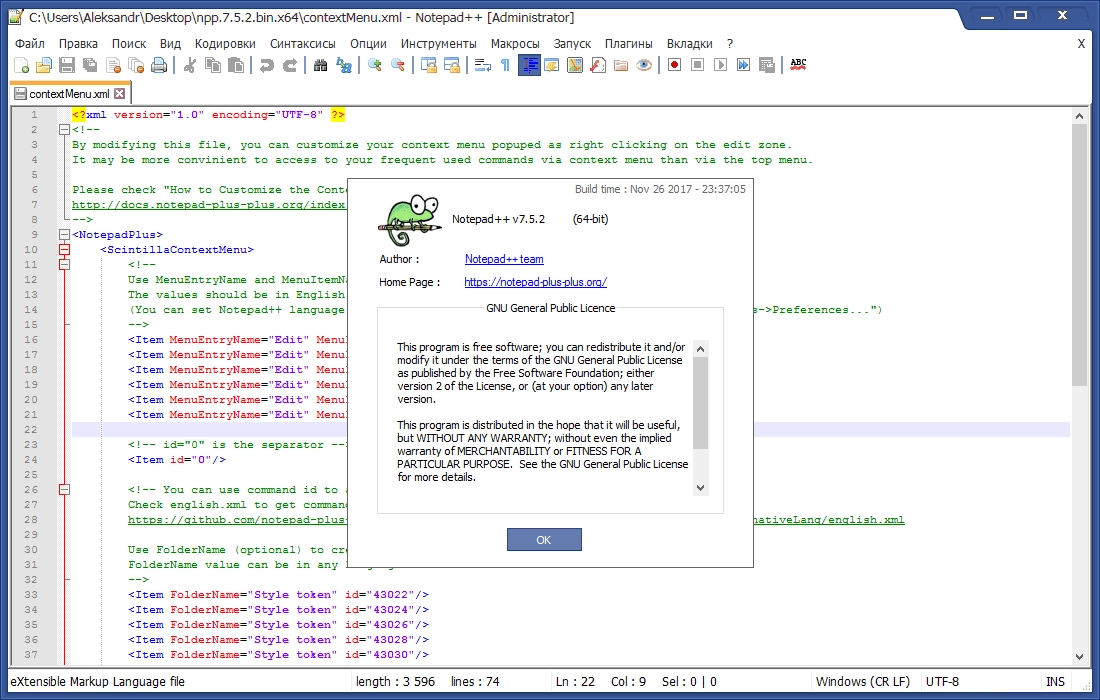This screenshot has width=1100, height=700.
Task: Toggle synchronize horizontal scrolling icon
Action: 452,65
